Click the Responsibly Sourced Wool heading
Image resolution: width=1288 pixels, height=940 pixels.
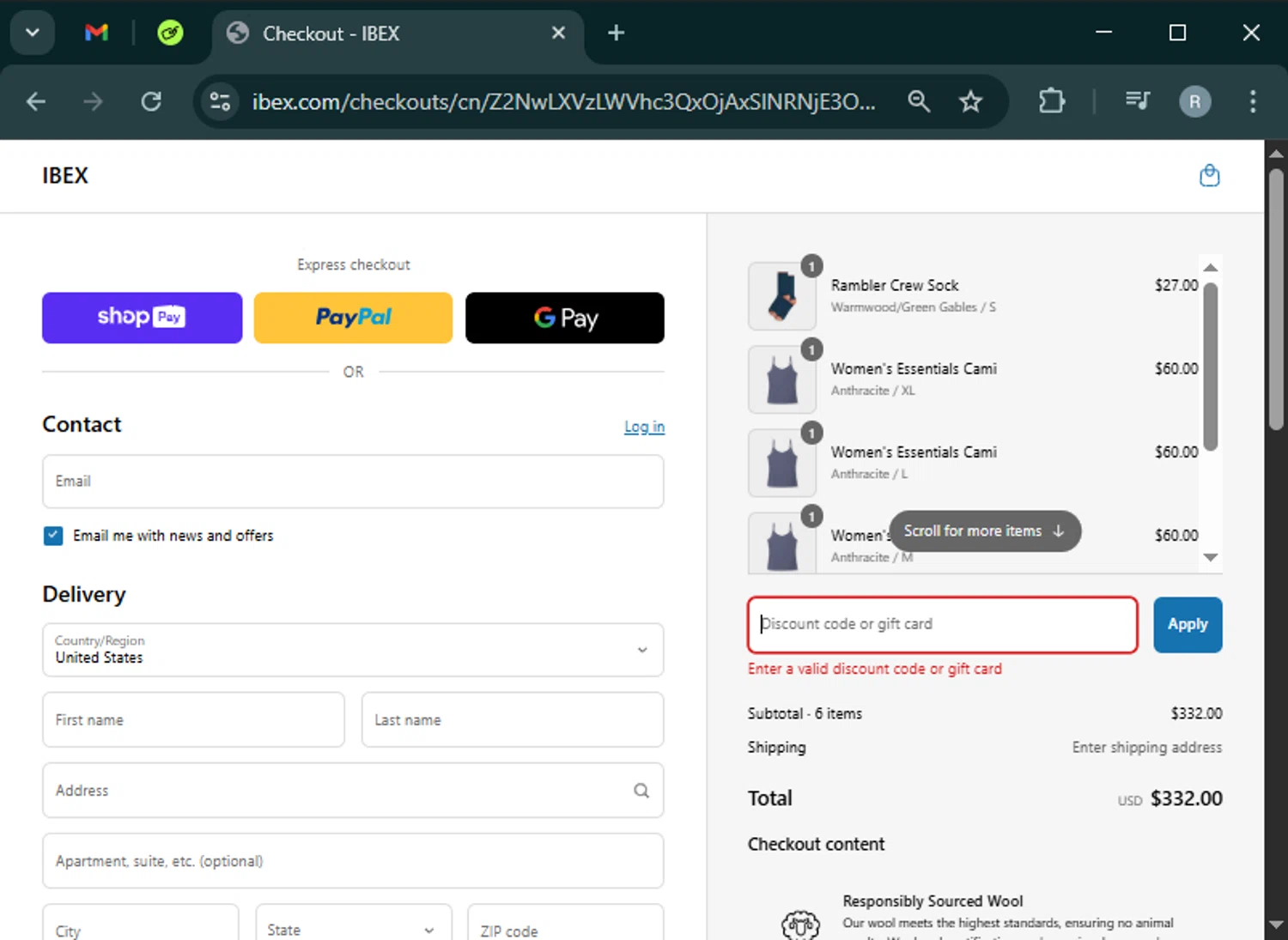tap(933, 901)
